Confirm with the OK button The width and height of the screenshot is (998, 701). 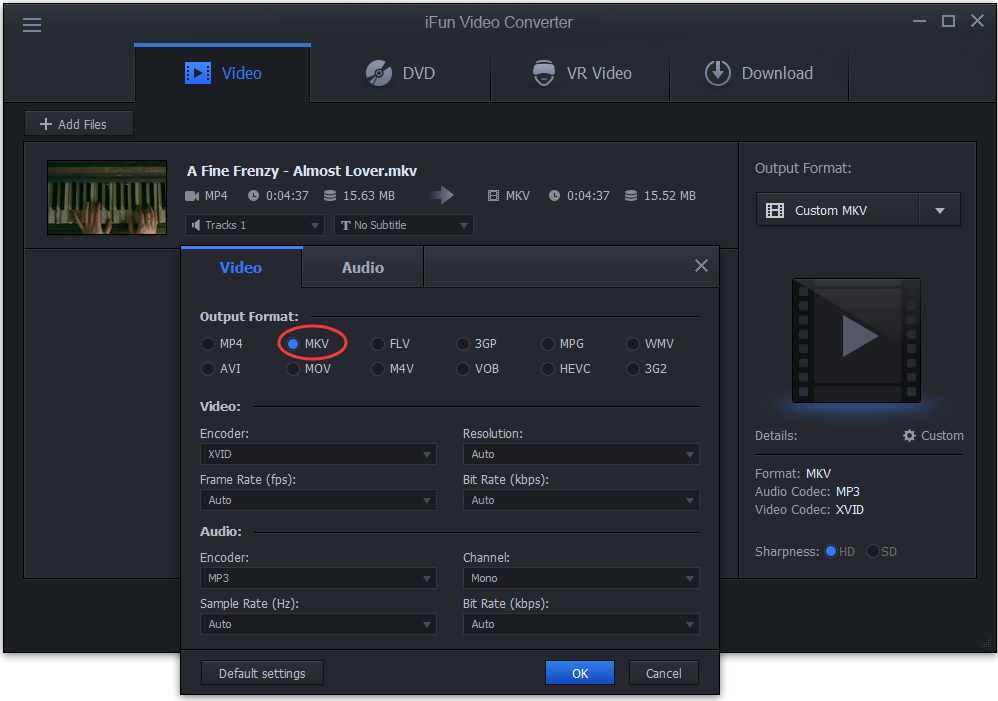[x=580, y=673]
